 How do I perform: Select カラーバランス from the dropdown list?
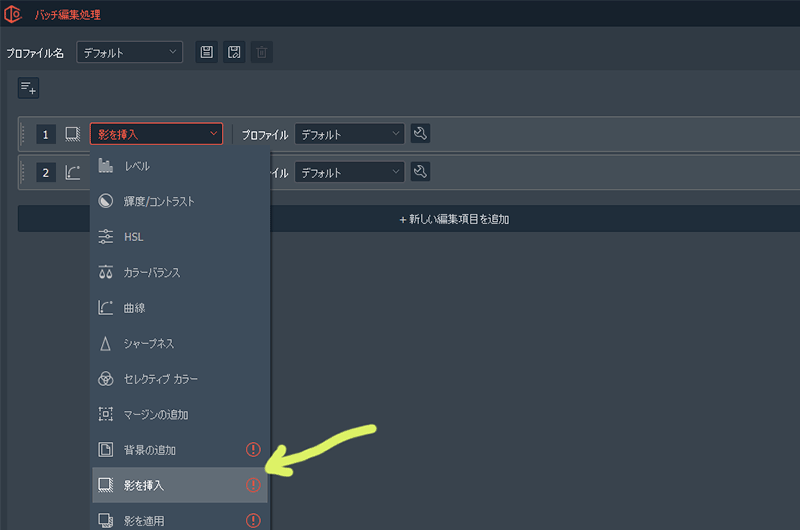(x=152, y=272)
